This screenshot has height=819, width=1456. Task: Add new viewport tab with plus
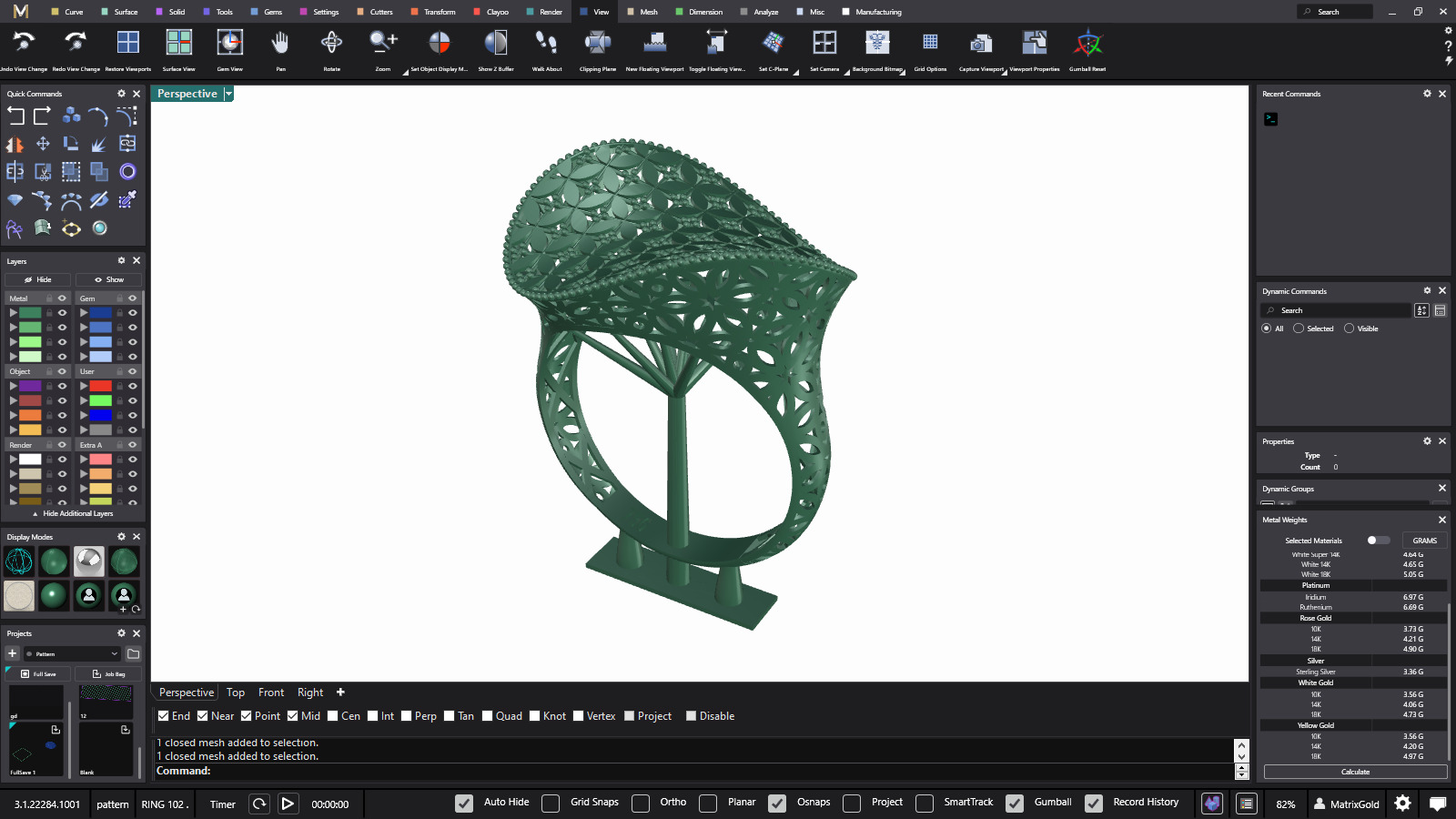(x=340, y=693)
